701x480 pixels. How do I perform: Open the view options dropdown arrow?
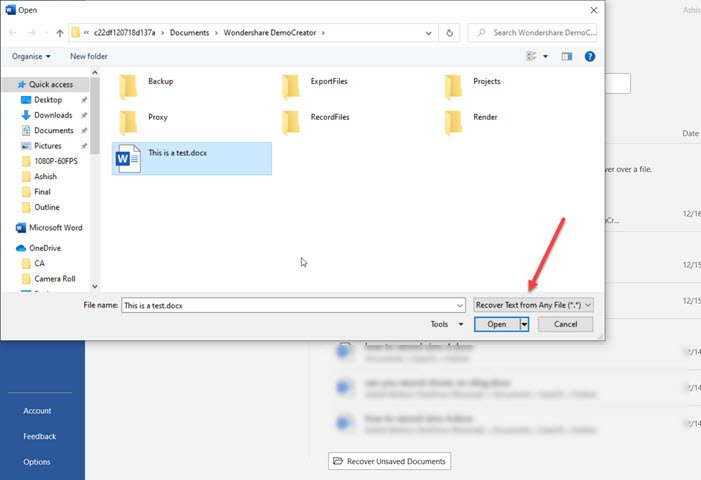pos(545,56)
